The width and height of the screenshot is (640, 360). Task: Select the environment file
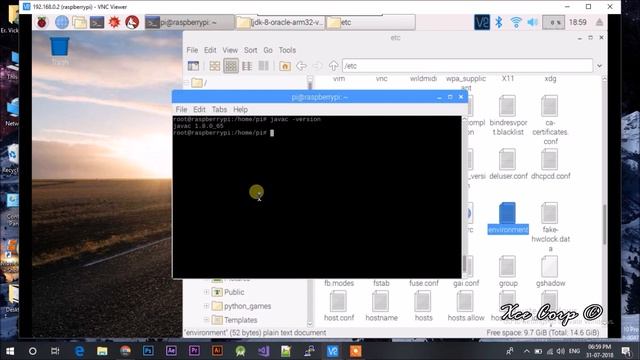508,218
